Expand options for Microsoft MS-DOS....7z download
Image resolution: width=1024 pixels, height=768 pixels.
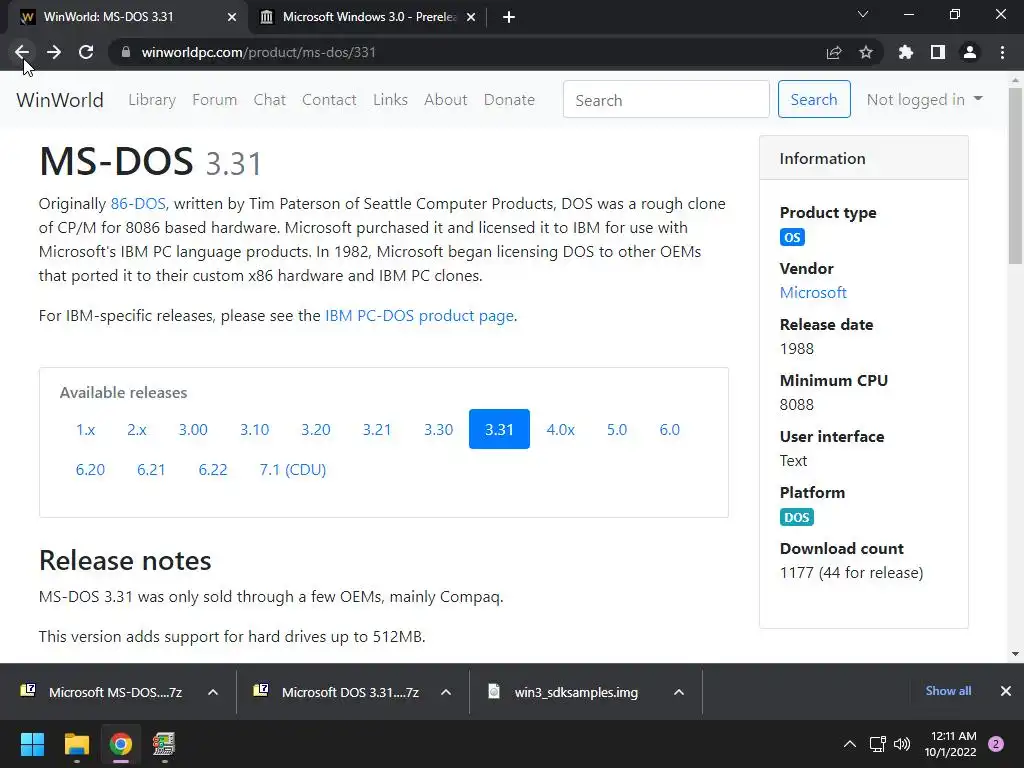point(213,692)
